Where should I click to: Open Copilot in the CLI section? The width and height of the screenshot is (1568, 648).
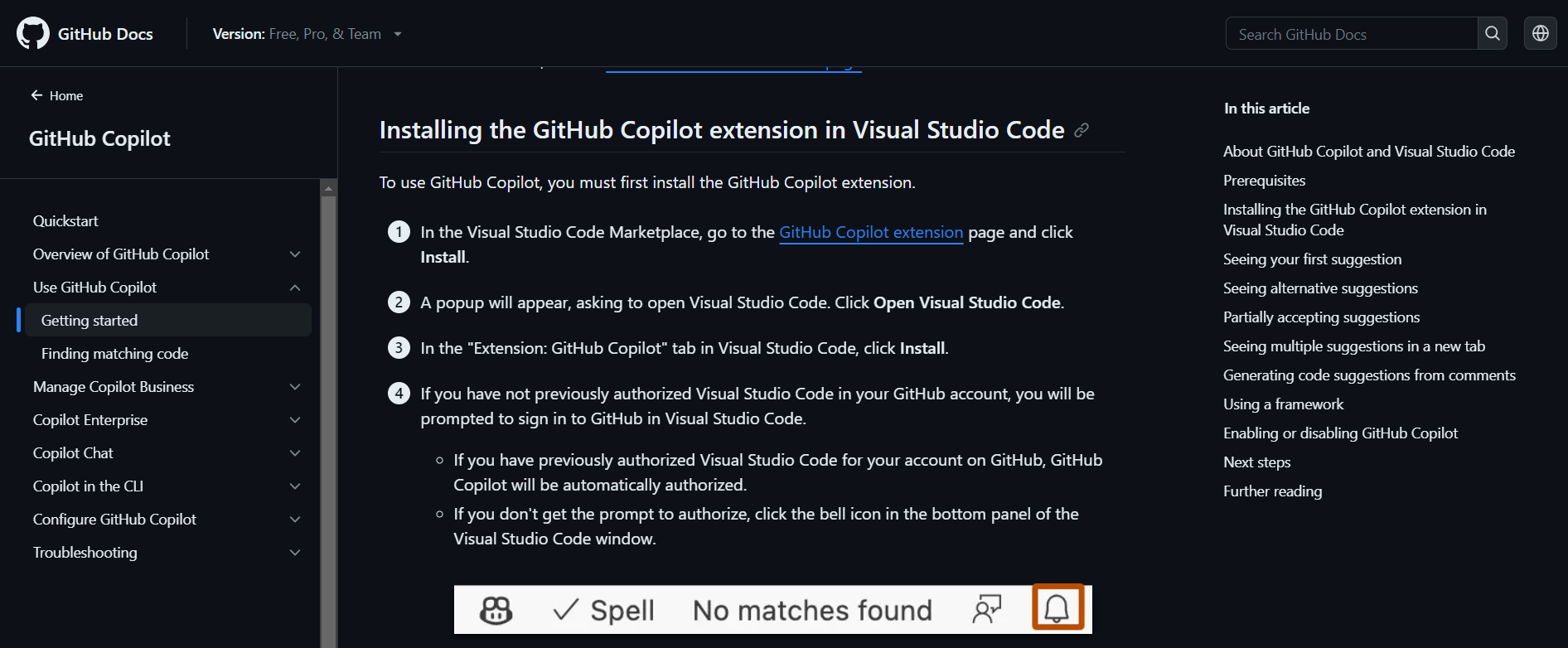pos(89,486)
